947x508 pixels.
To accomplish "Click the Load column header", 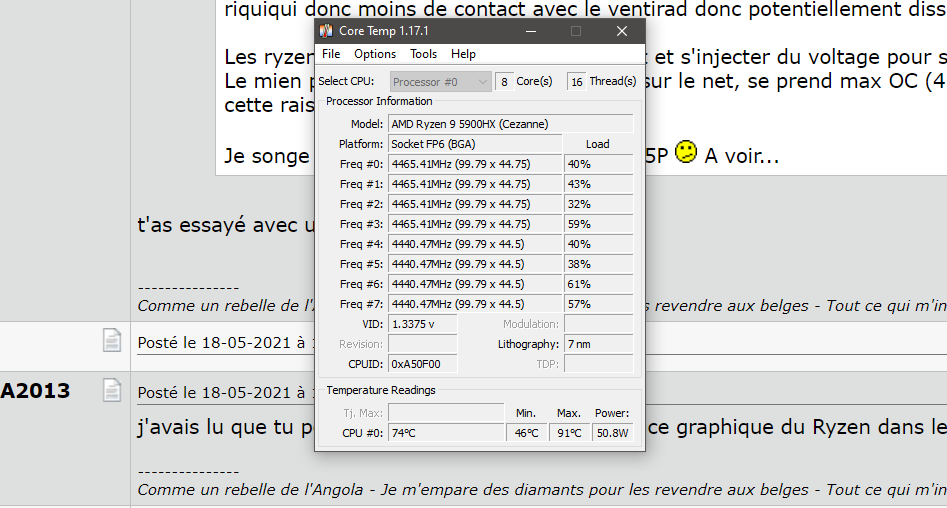I will 597,144.
